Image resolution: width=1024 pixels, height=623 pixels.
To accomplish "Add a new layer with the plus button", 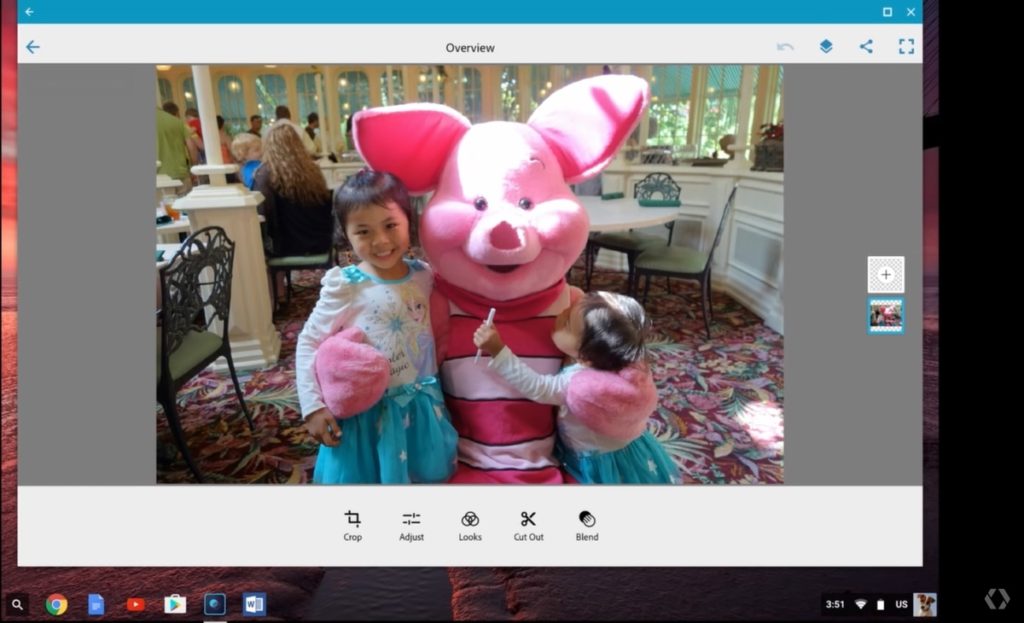I will click(884, 273).
